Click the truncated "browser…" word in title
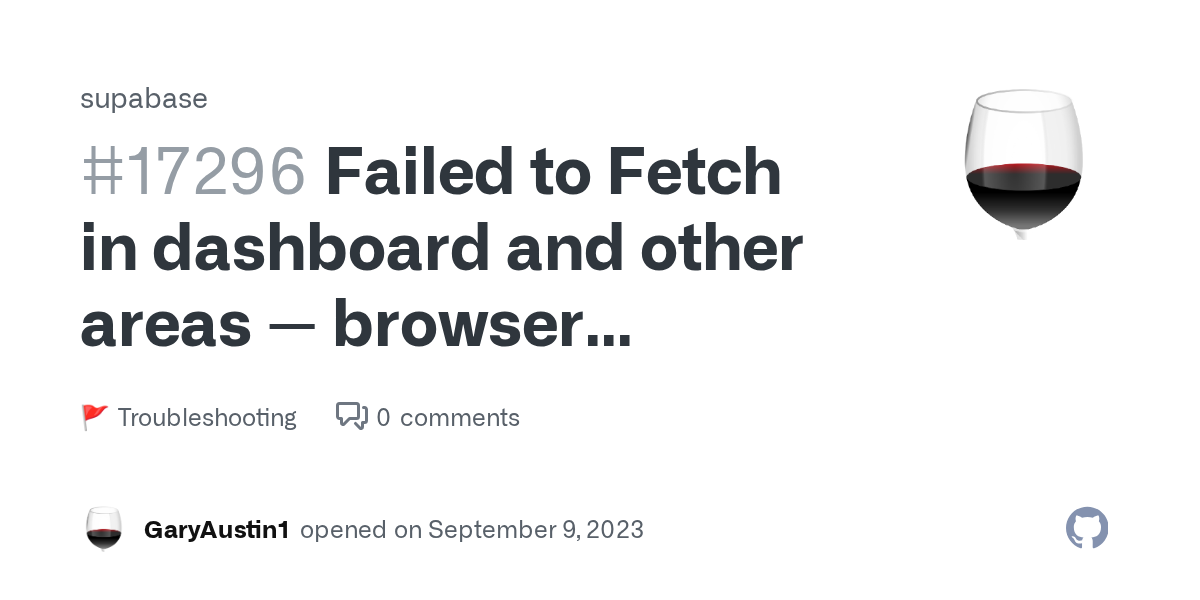 click(482, 324)
